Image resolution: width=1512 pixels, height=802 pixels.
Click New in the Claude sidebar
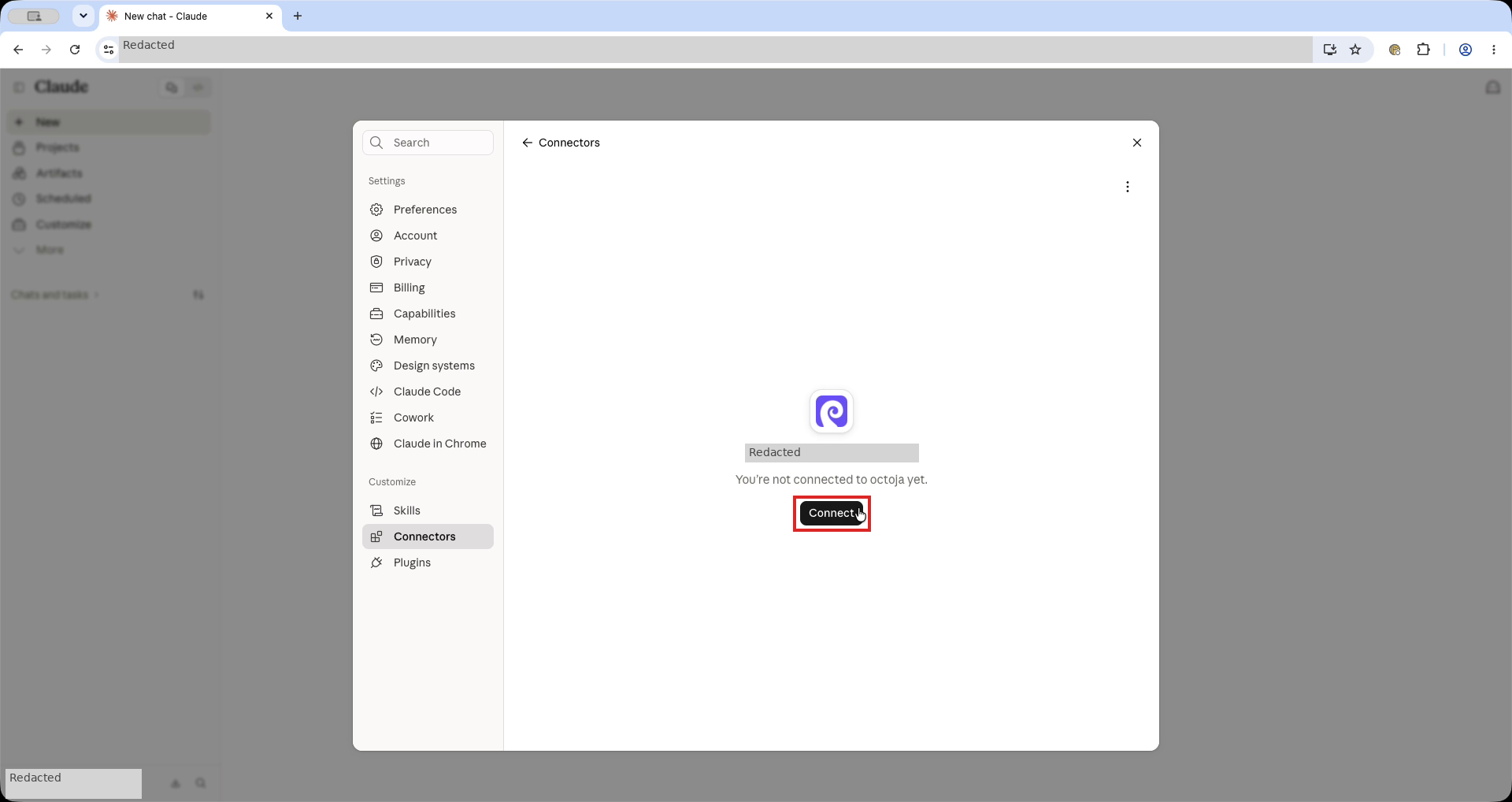(x=109, y=122)
